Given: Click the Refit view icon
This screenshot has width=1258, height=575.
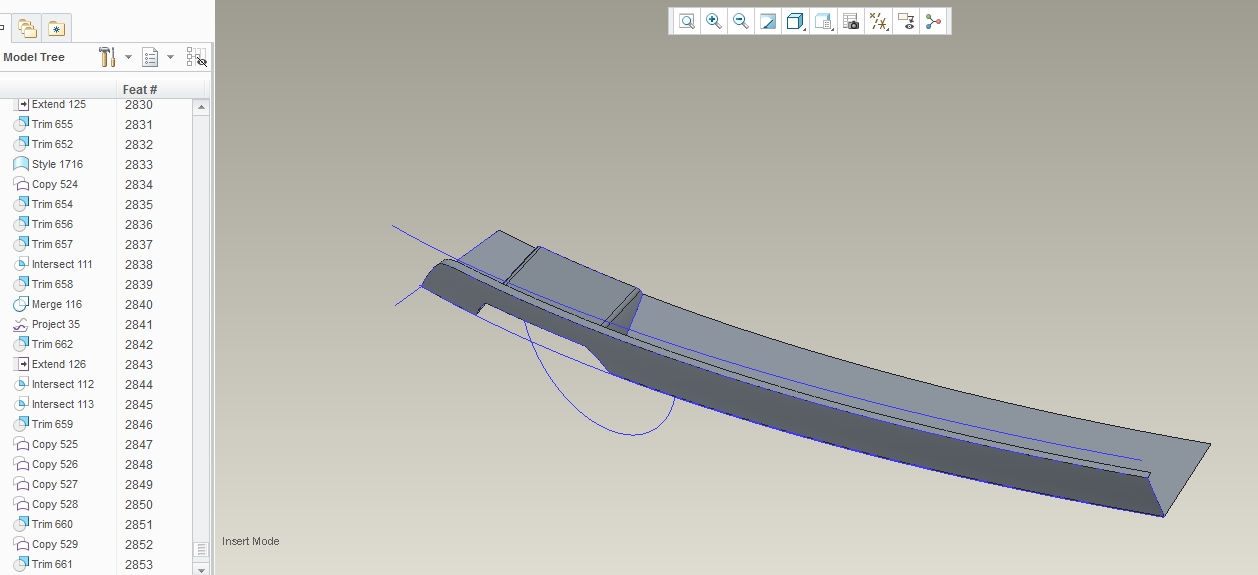Looking at the screenshot, I should [686, 21].
